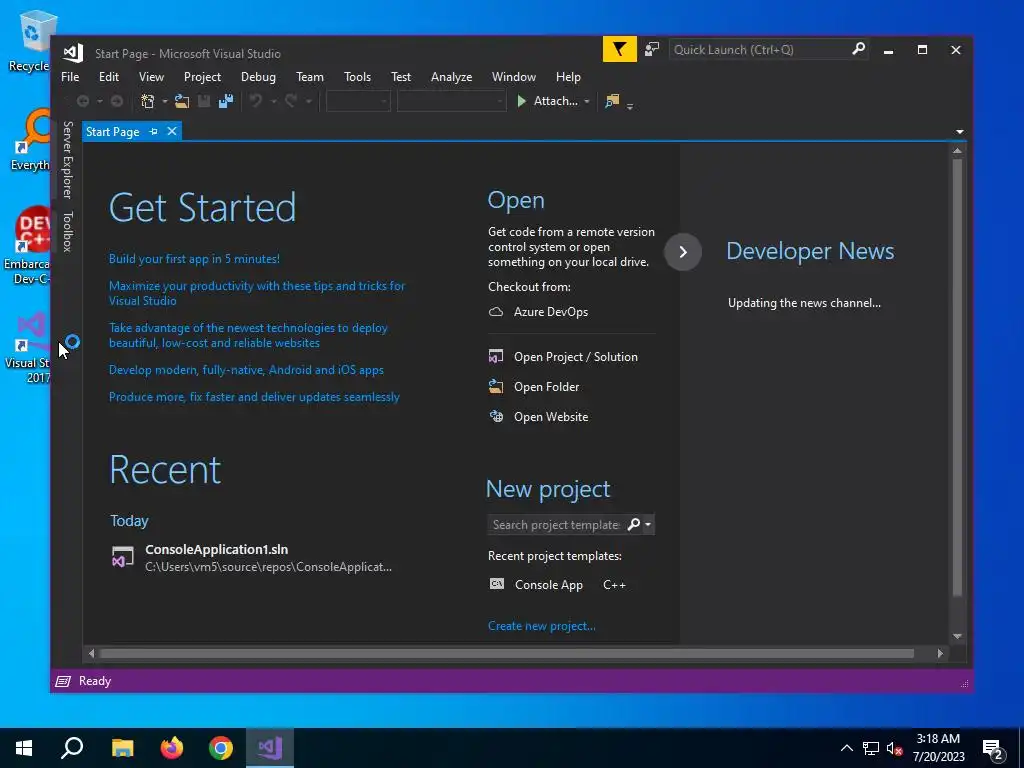Open the toolbar overflow options arrow
Screen dimensions: 1024x768
(630, 106)
